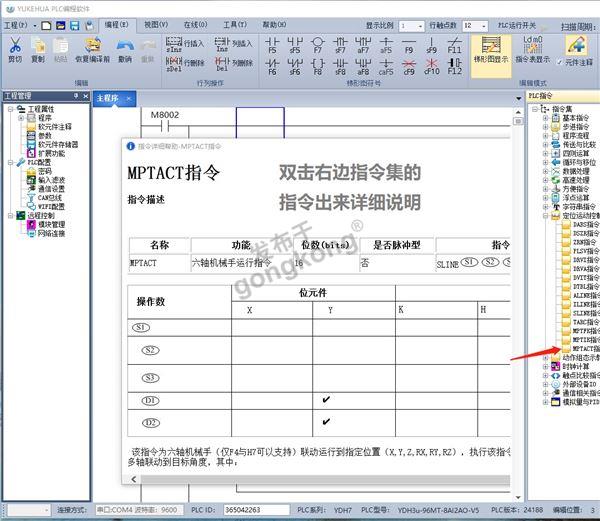This screenshot has height=521, width=600.
Task: Open the 显示比例 zoom dropdown
Action: click(409, 24)
